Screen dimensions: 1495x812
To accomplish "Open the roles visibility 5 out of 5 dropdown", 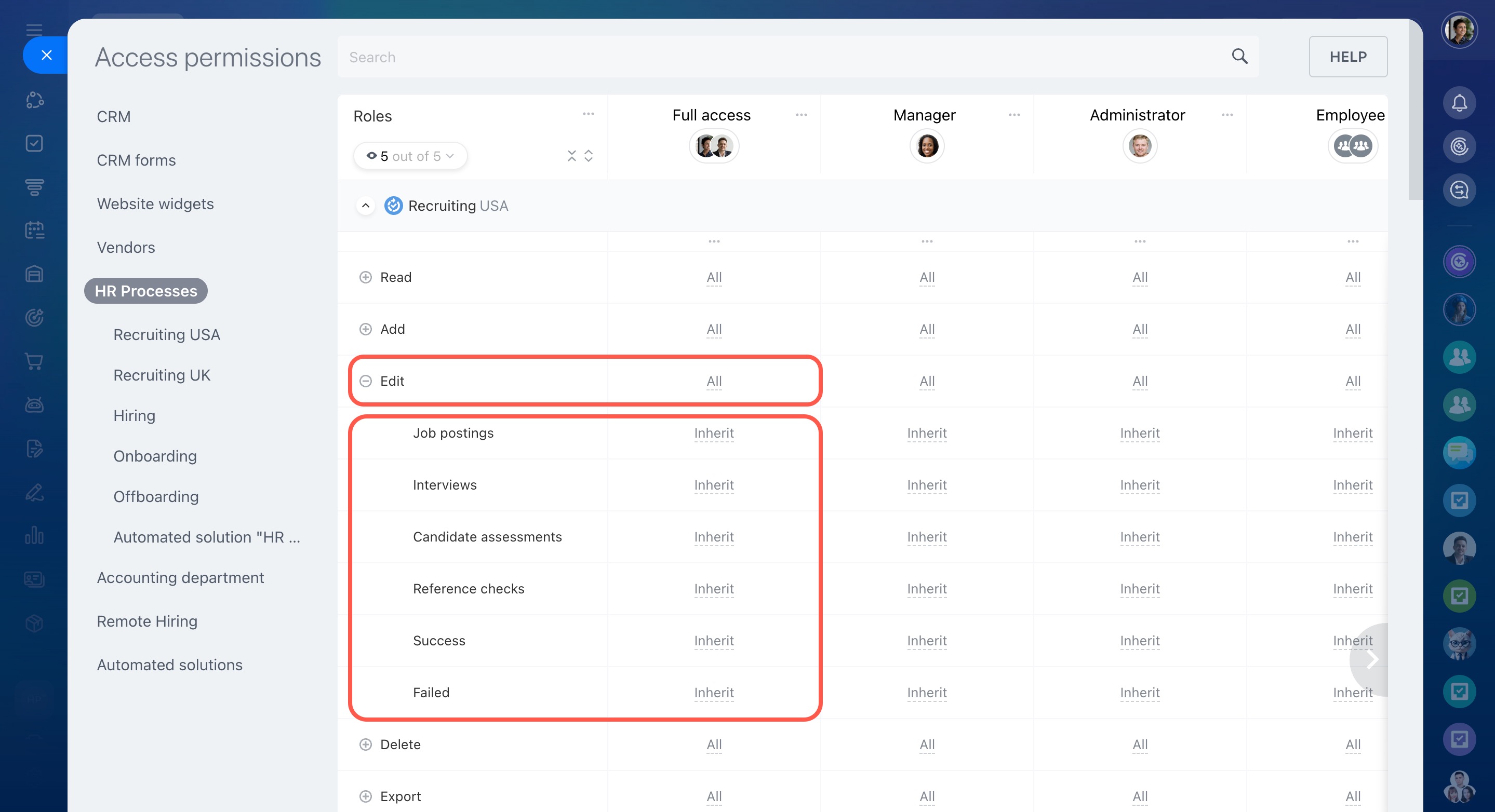I will (x=410, y=156).
